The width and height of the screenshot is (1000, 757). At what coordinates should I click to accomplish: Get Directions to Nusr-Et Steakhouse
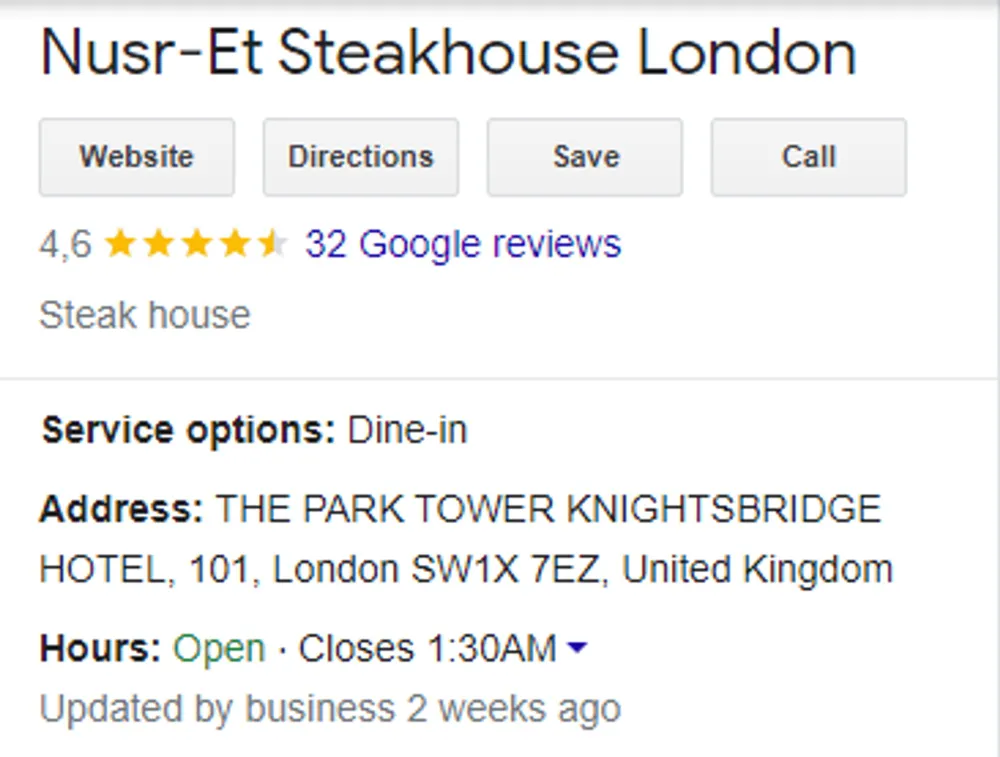pyautogui.click(x=361, y=157)
